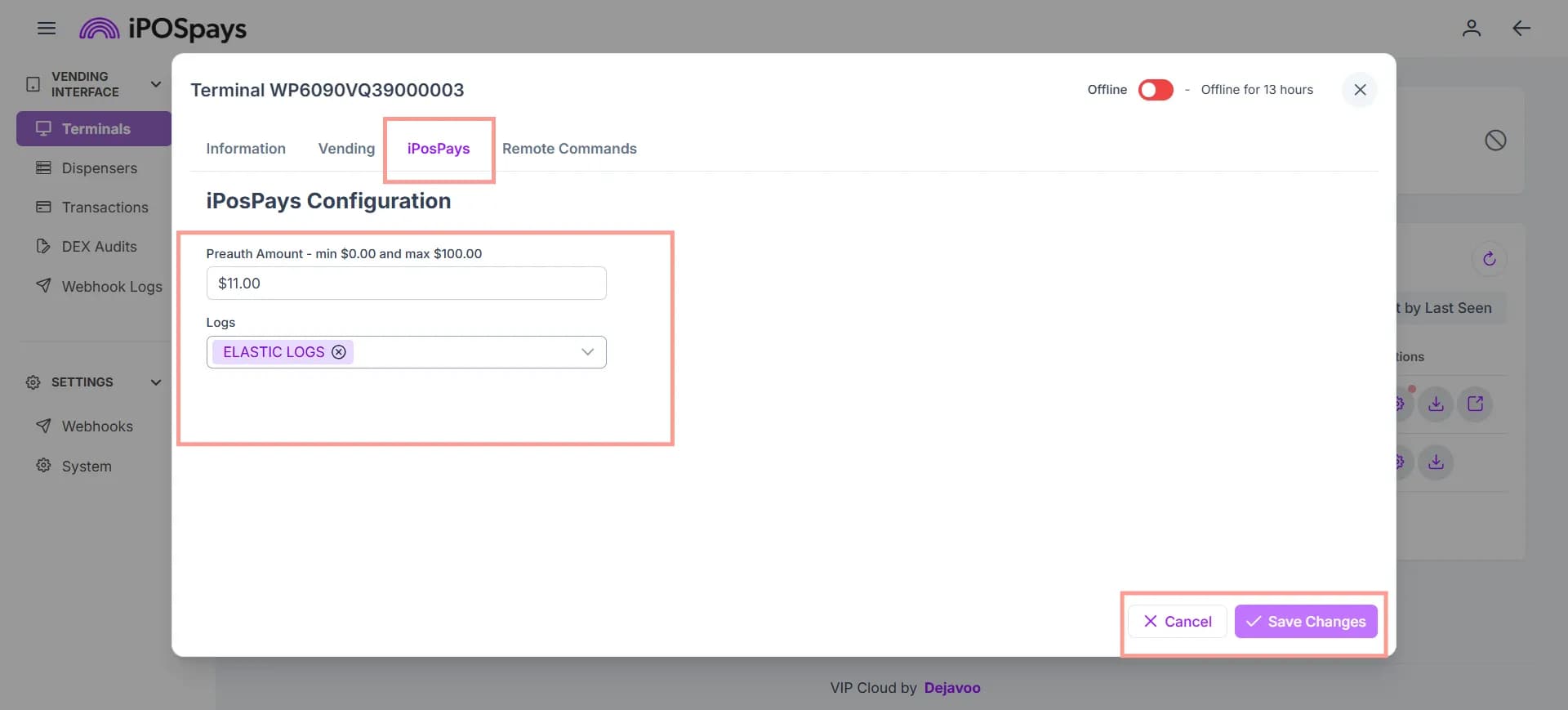Open the hamburger menu icon
Viewport: 1568px width, 710px height.
pos(47,29)
